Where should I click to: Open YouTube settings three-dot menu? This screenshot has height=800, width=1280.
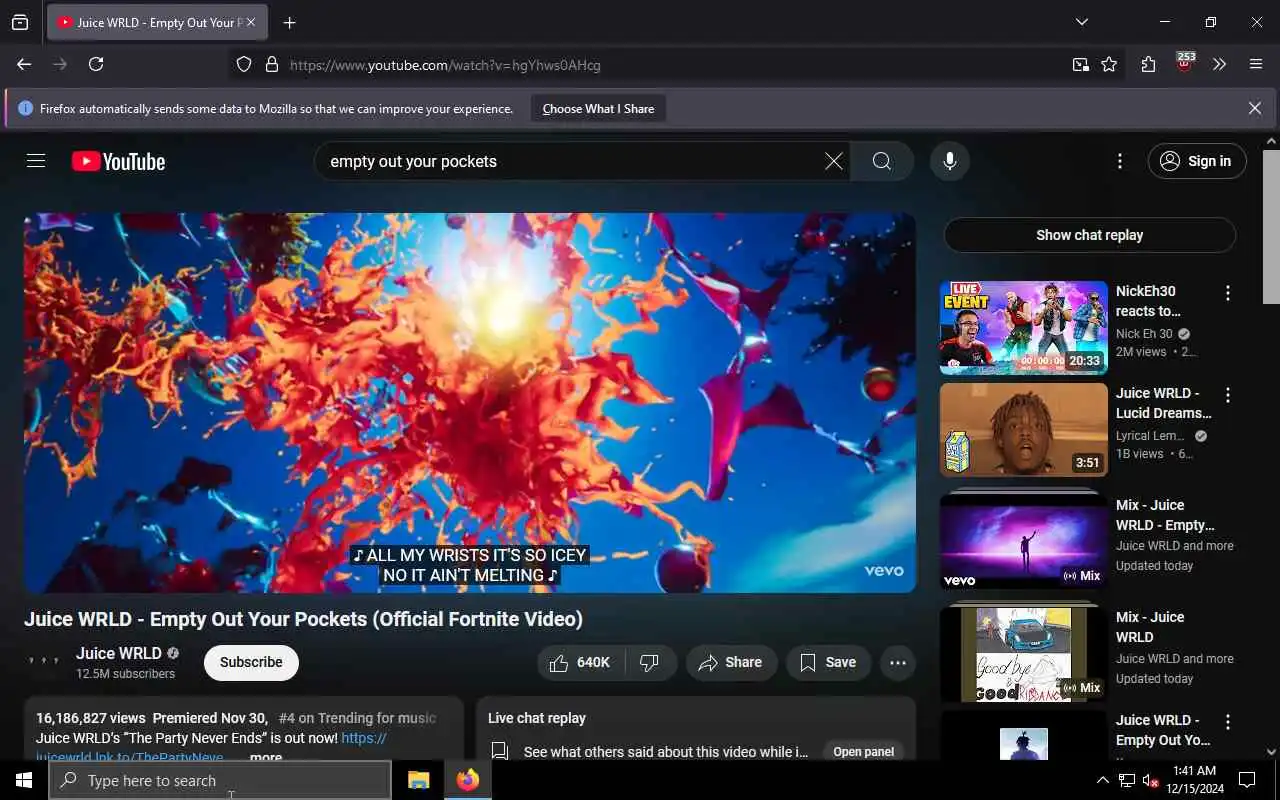[x=1120, y=161]
